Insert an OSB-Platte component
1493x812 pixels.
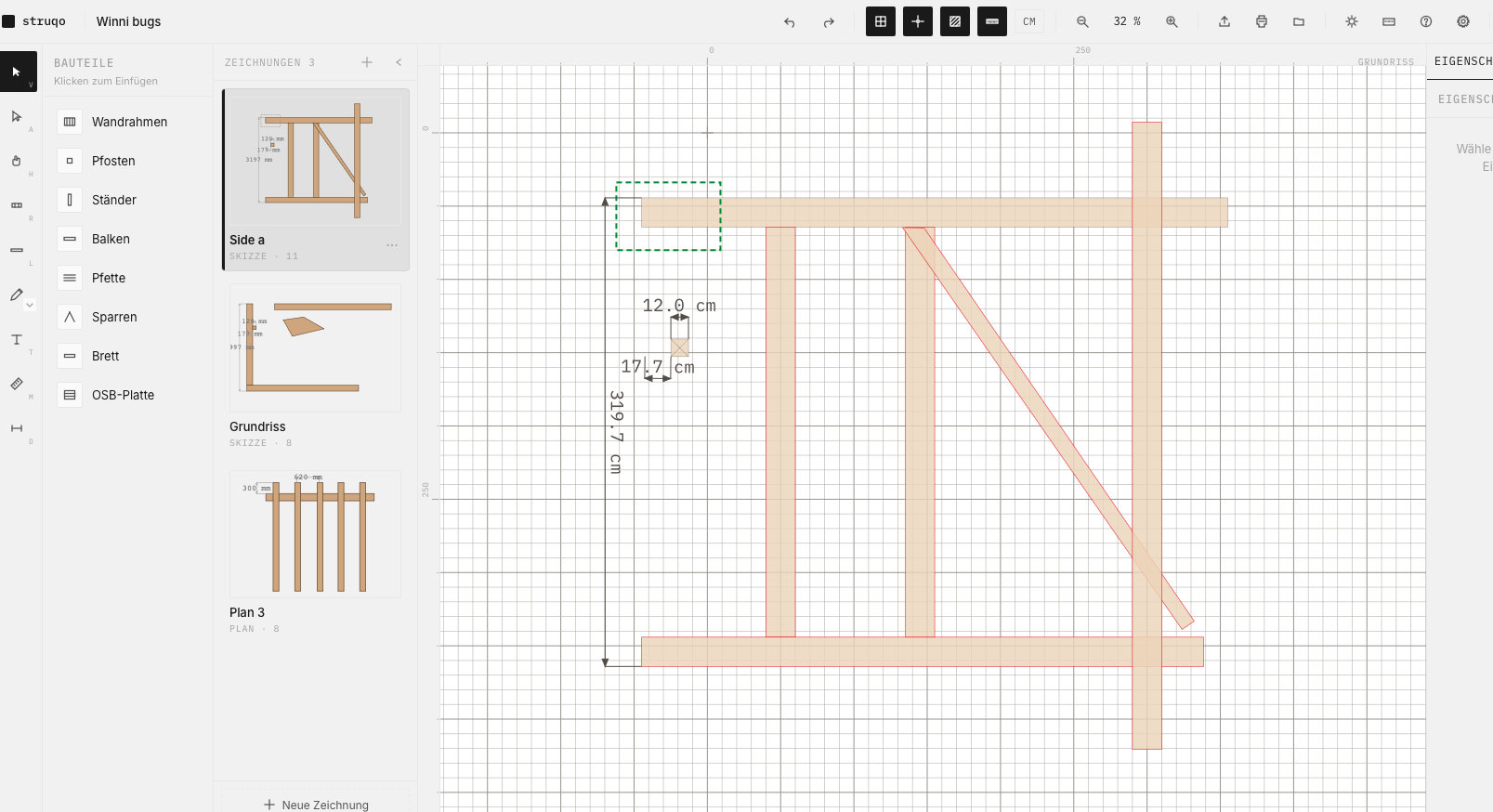pos(128,395)
